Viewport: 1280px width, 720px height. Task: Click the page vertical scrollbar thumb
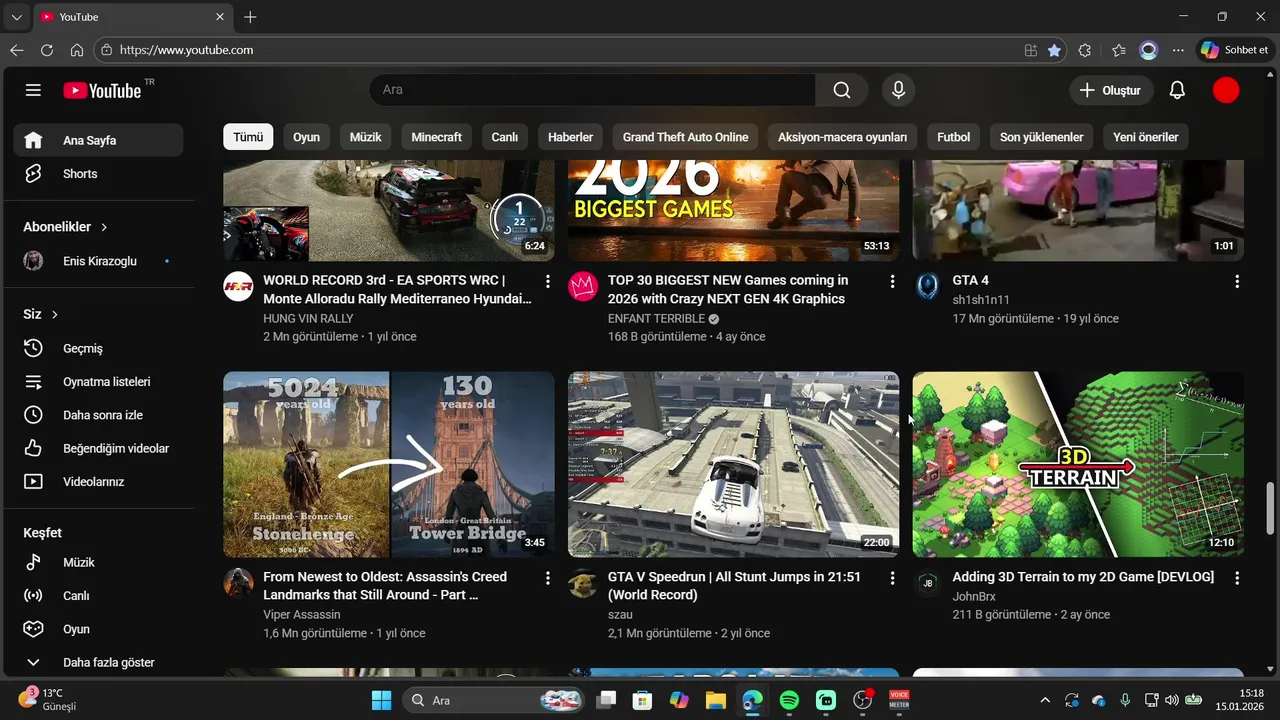point(1271,509)
